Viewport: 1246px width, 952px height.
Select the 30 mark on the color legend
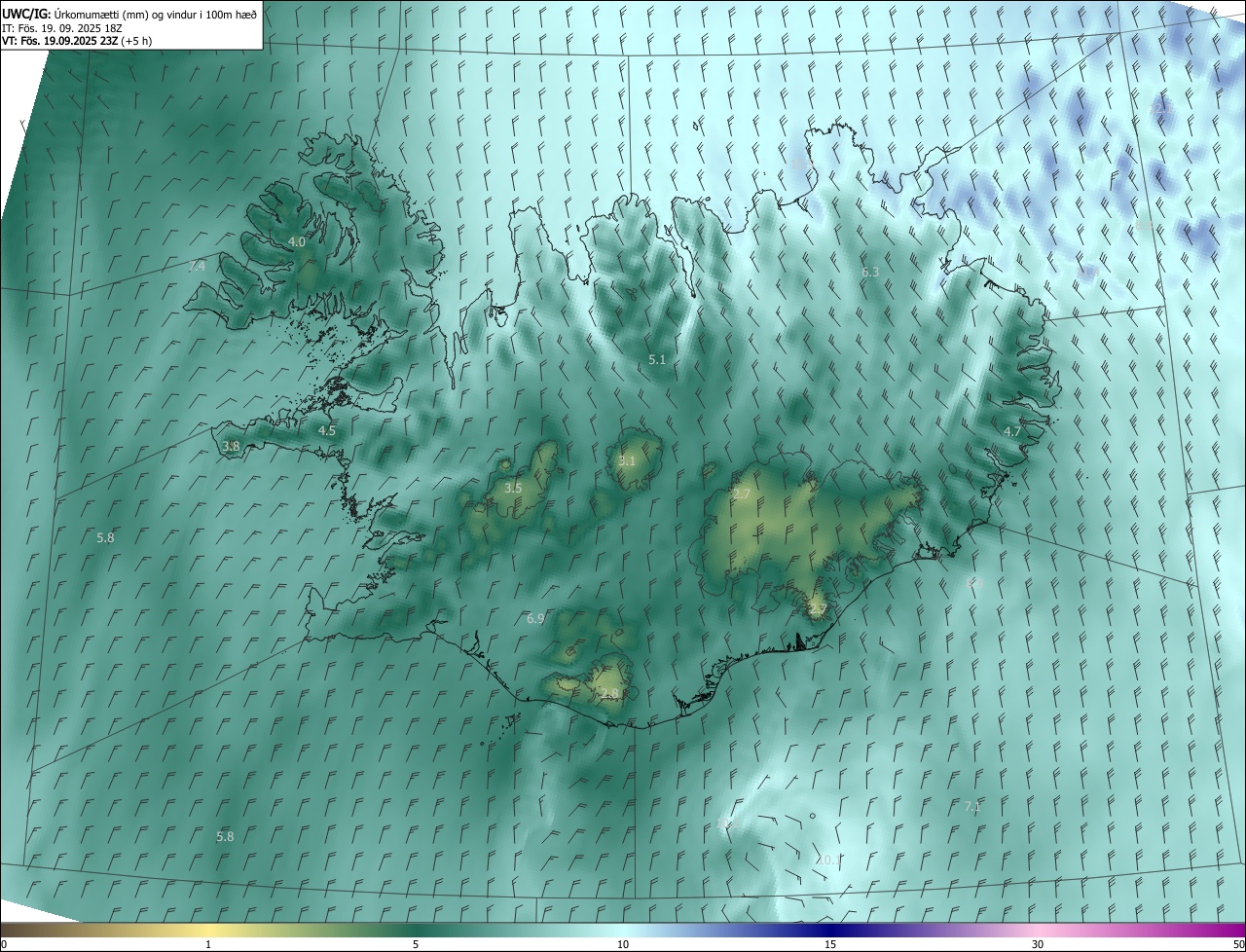pyautogui.click(x=1038, y=944)
